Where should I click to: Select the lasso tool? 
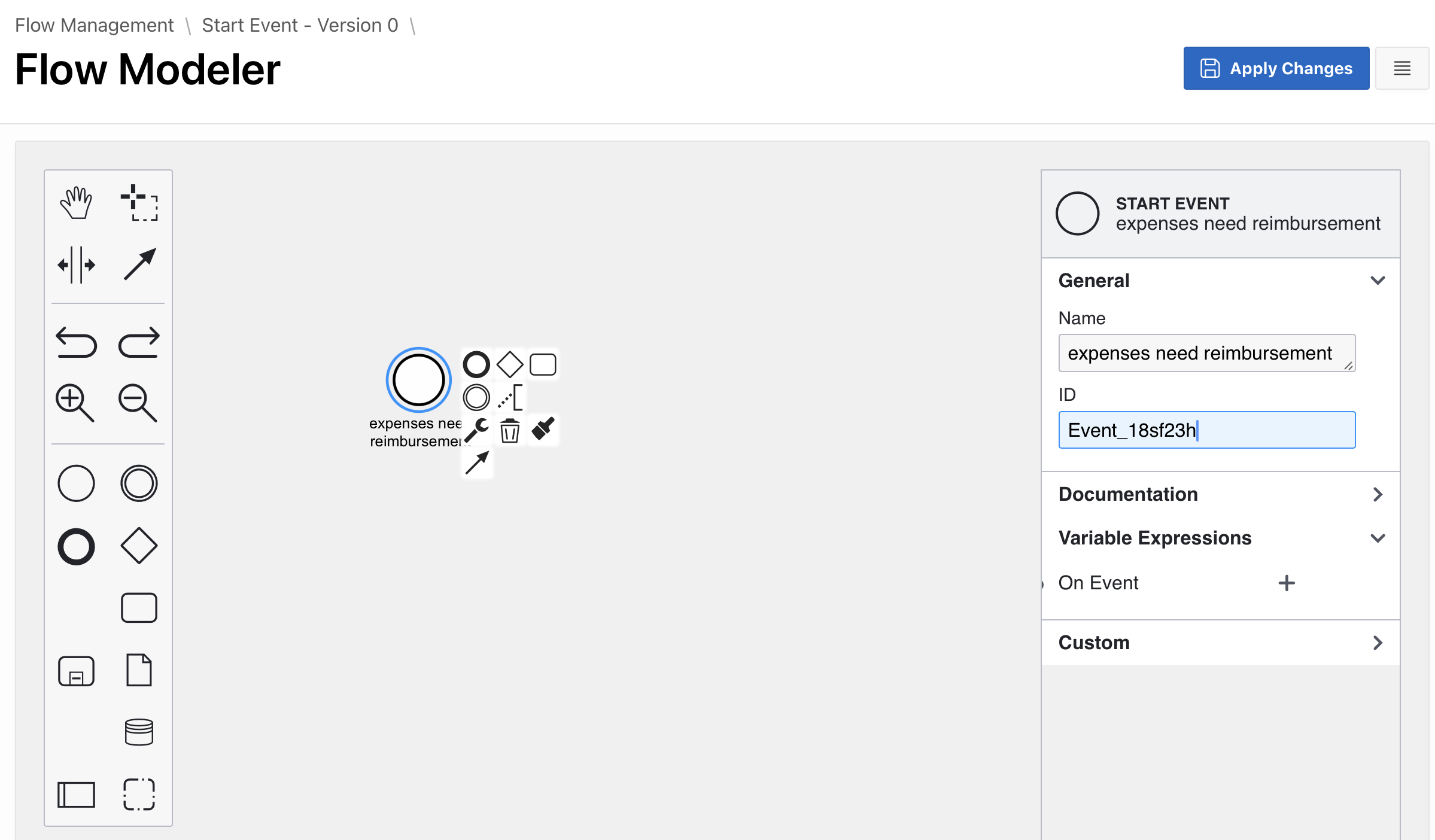(139, 203)
